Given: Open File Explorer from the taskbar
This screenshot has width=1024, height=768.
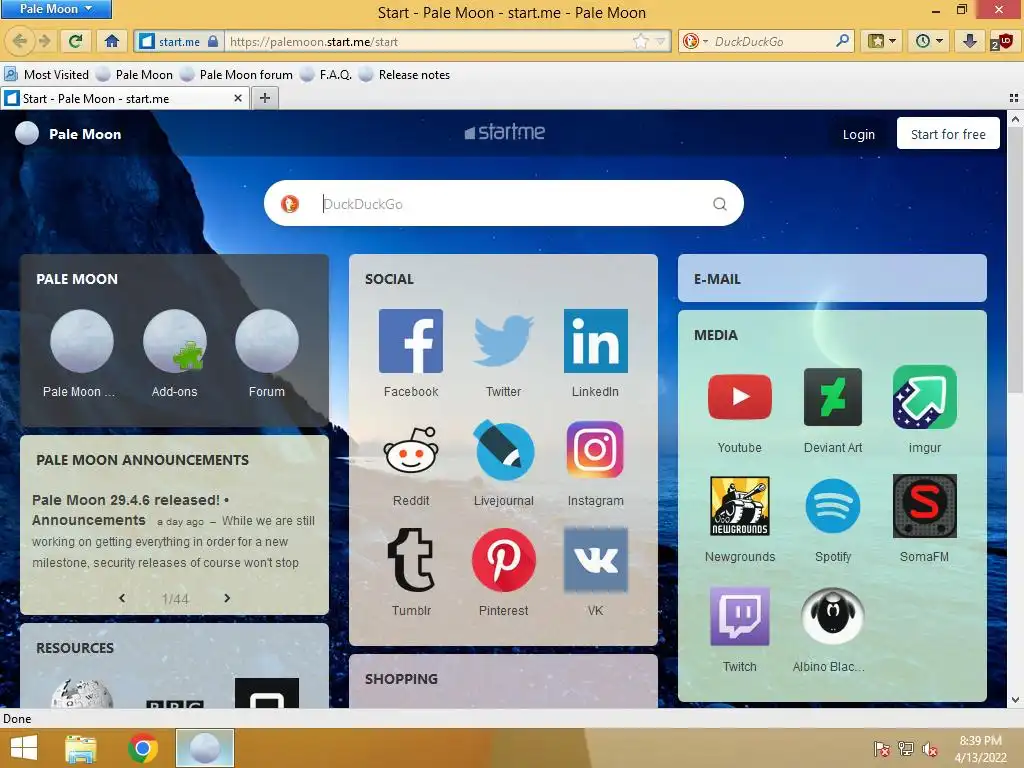Looking at the screenshot, I should [81, 748].
